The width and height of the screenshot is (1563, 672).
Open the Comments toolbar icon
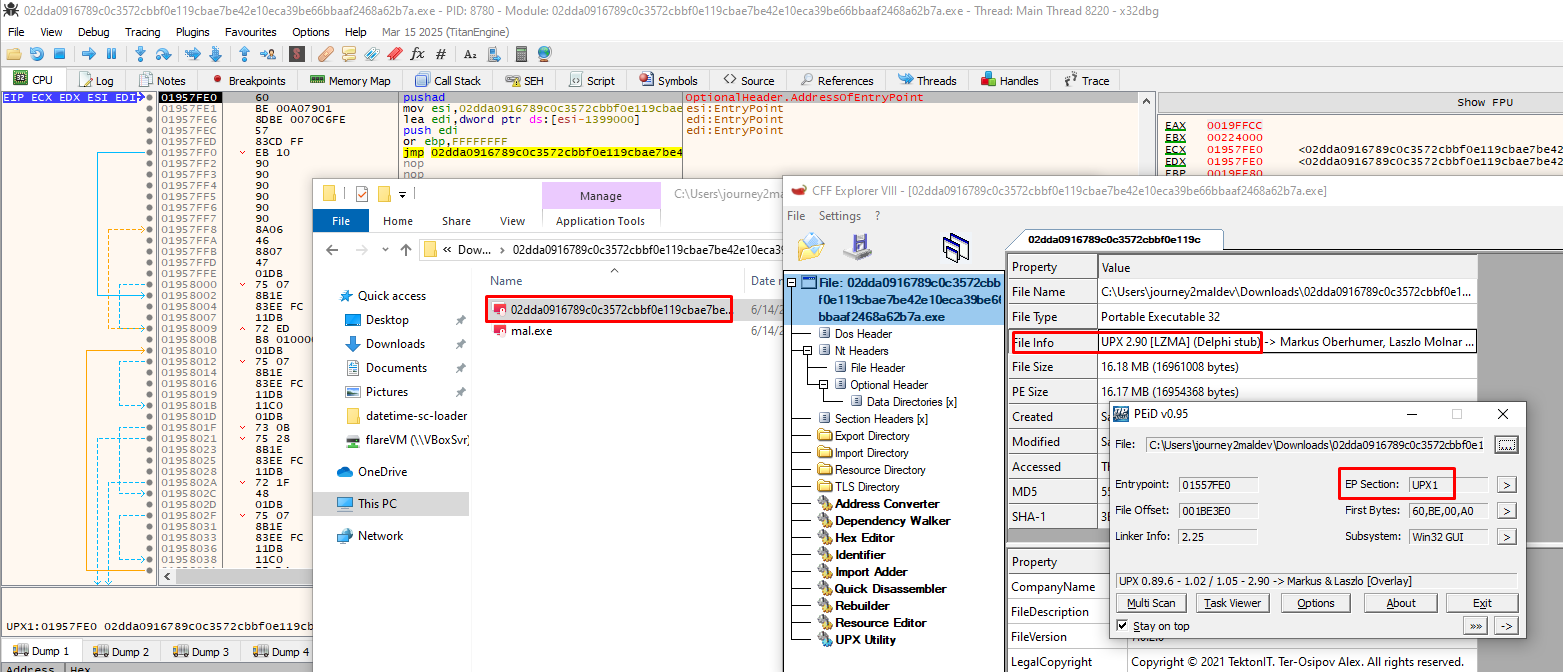(349, 54)
